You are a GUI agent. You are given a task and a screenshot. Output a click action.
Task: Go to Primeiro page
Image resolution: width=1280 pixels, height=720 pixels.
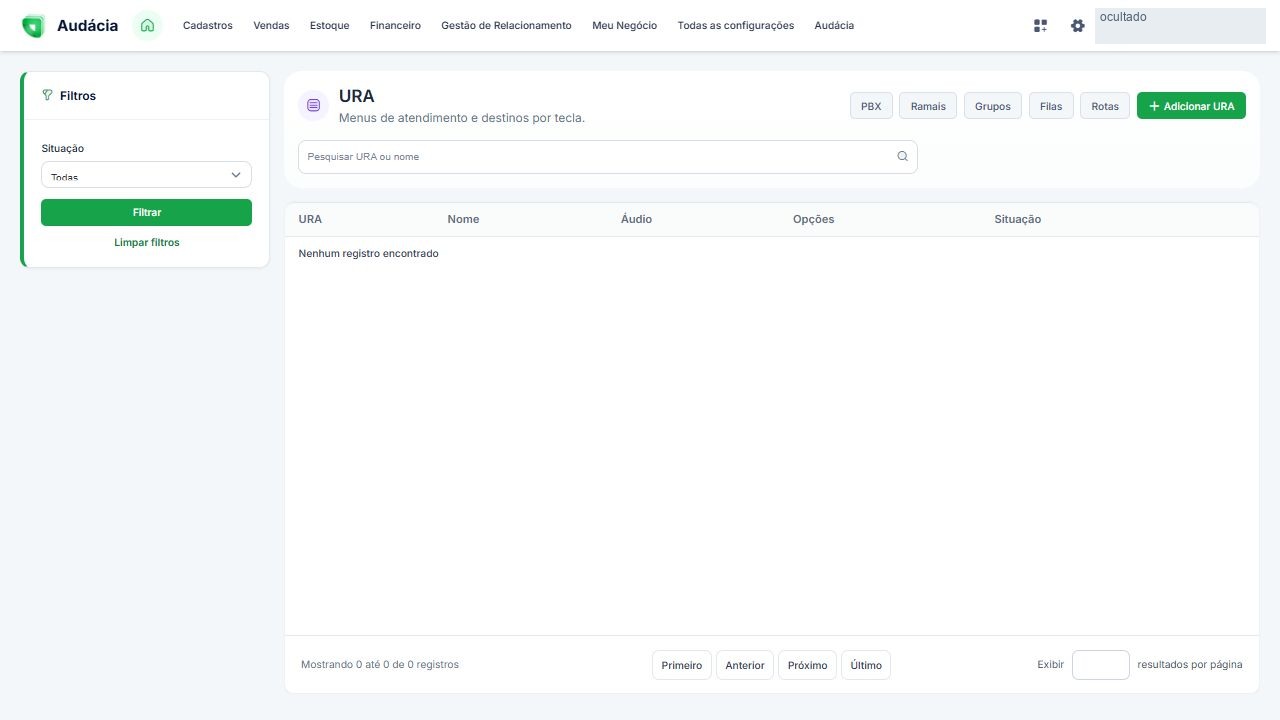[x=682, y=665]
